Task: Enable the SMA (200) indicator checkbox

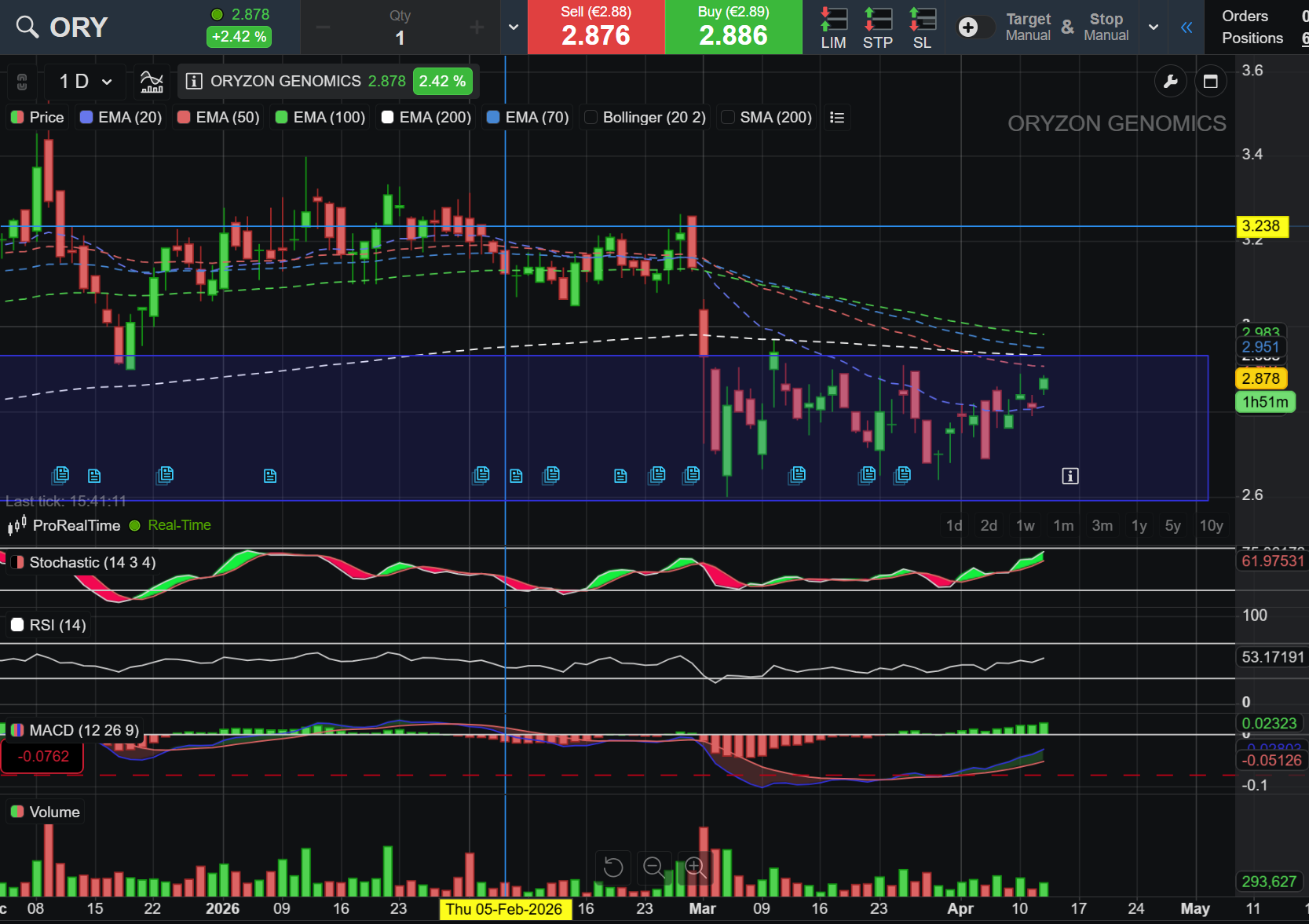Action: tap(728, 117)
